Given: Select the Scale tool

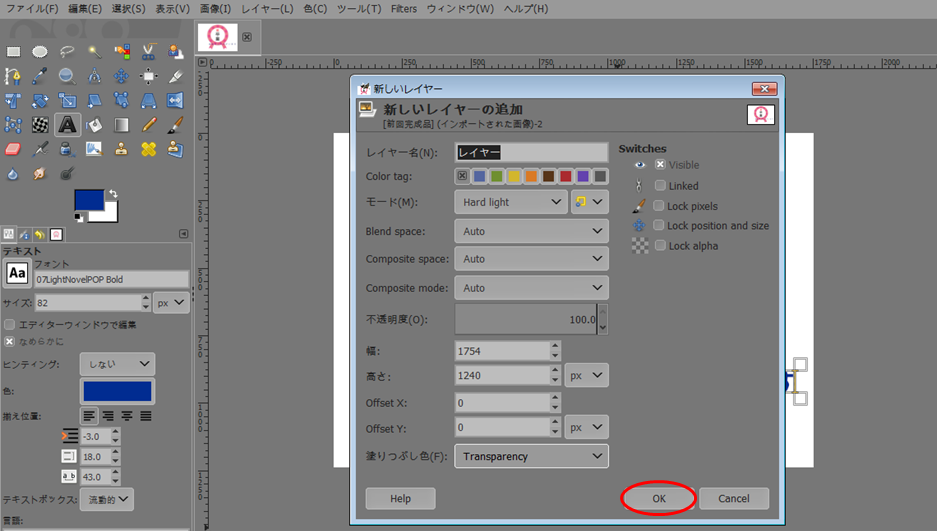Looking at the screenshot, I should [67, 100].
